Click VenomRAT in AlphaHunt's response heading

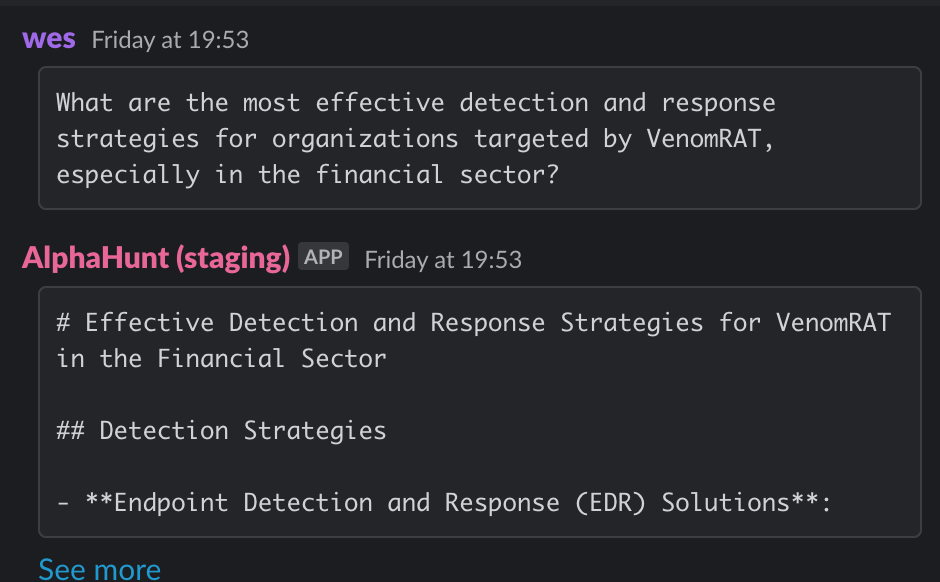(833, 322)
